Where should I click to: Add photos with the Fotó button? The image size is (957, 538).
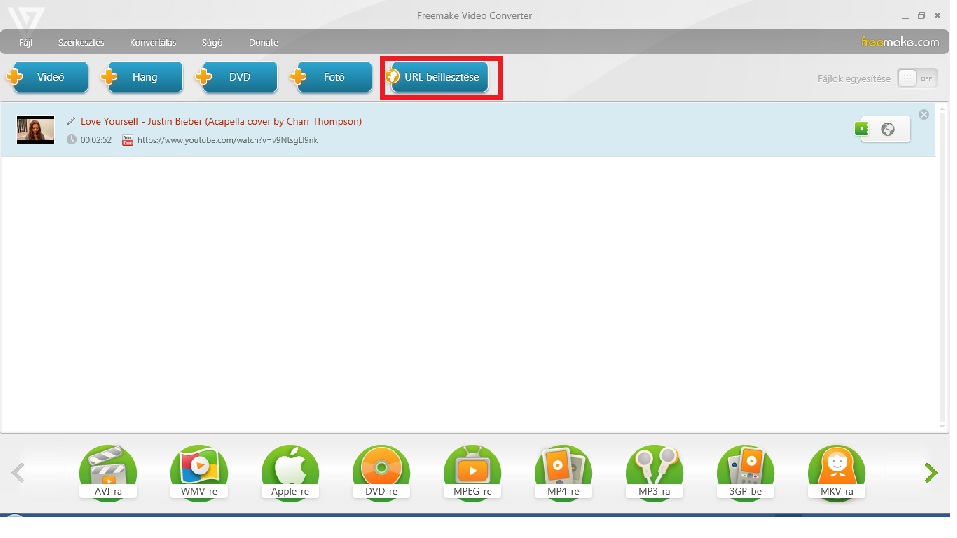pos(331,78)
